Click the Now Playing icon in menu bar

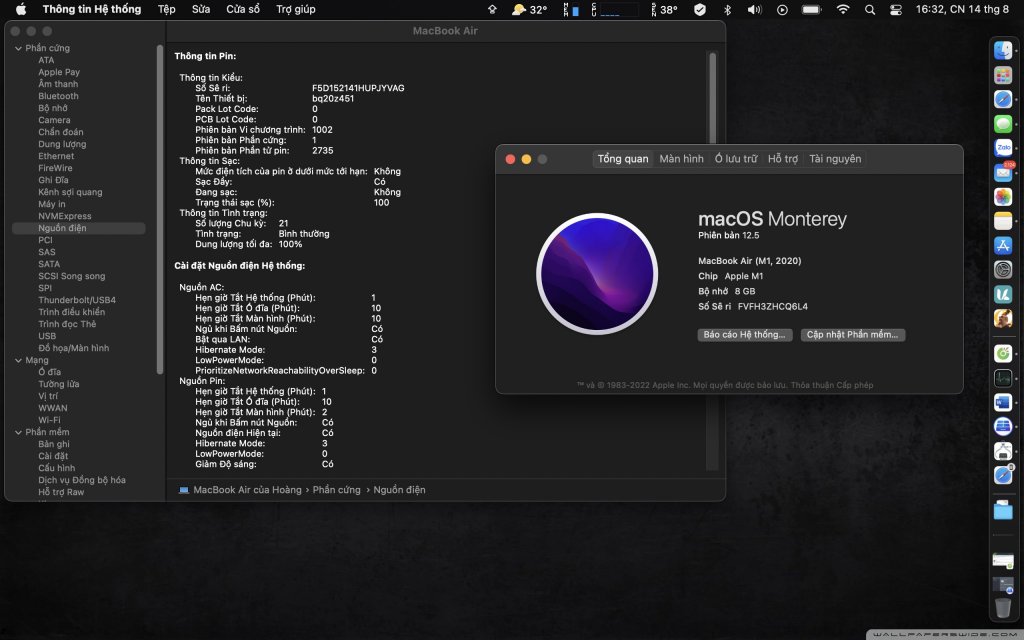pos(782,9)
